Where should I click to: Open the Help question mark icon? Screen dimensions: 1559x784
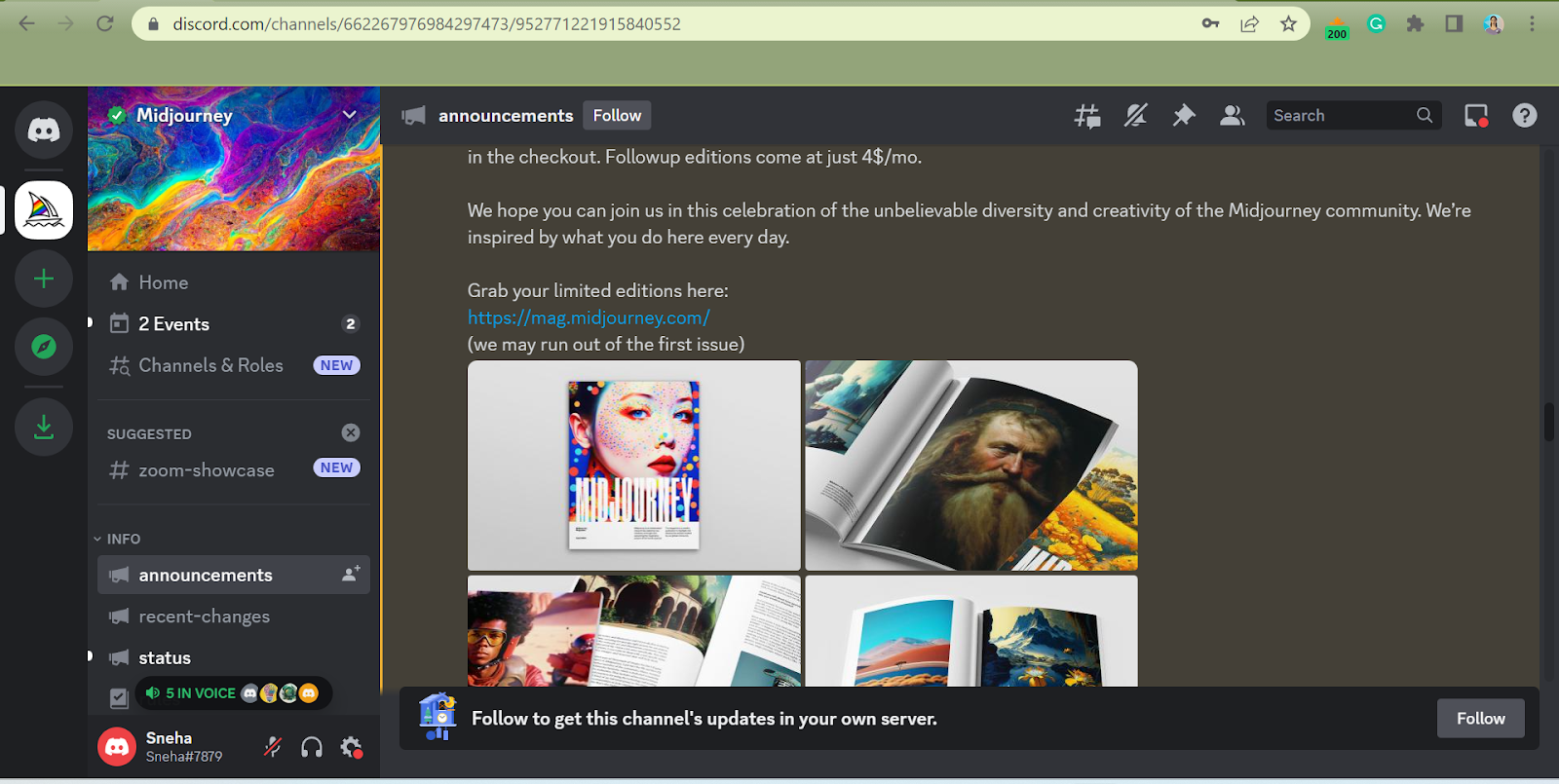(1525, 116)
